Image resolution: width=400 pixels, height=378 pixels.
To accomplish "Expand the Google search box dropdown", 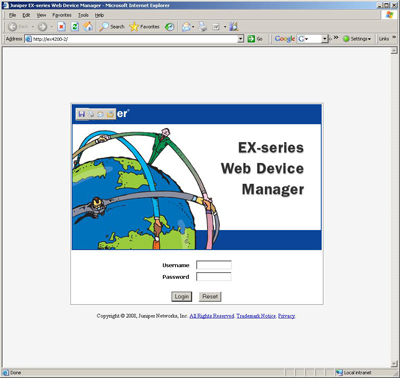I will tap(325, 39).
